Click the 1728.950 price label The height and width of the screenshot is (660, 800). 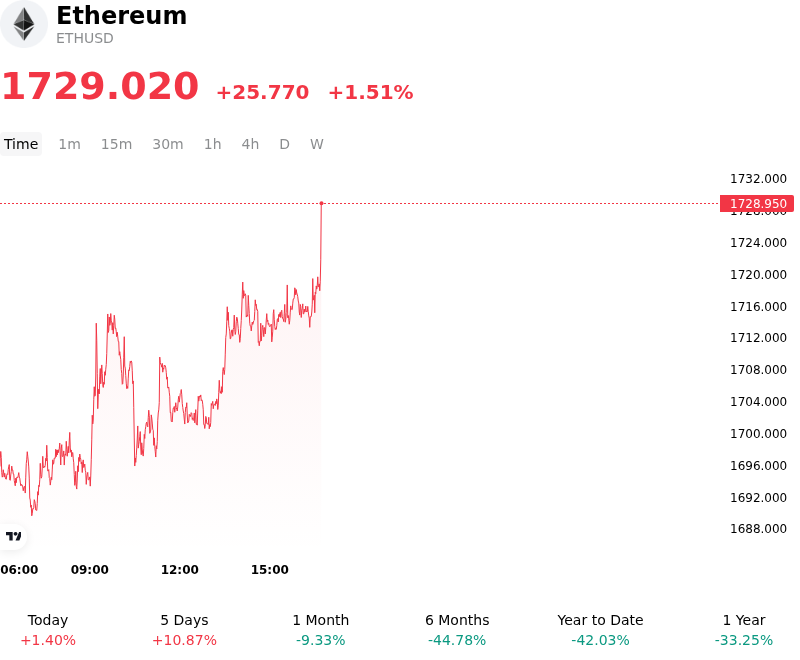click(757, 204)
